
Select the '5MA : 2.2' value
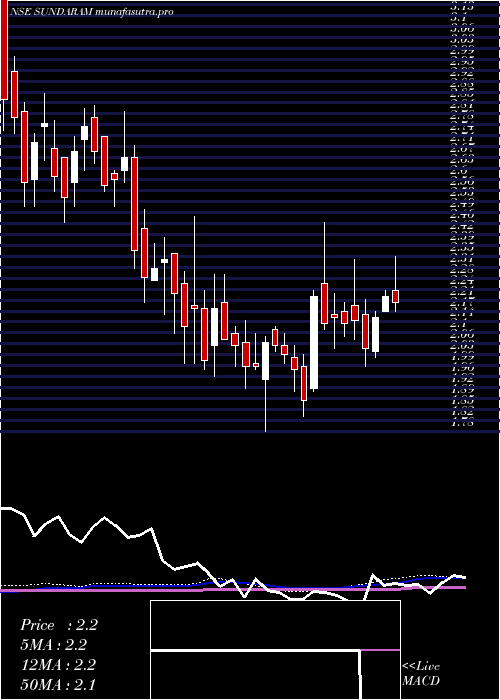(x=54, y=645)
